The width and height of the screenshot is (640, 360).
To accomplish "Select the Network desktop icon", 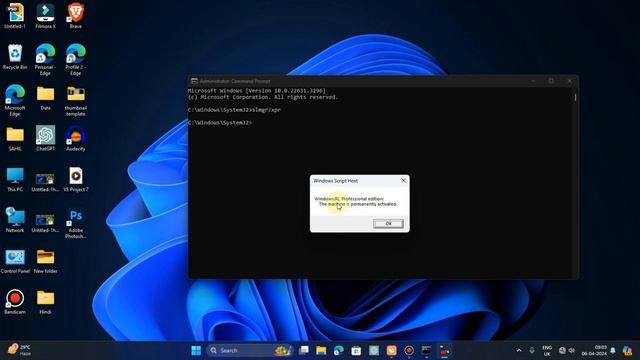I will click(15, 220).
